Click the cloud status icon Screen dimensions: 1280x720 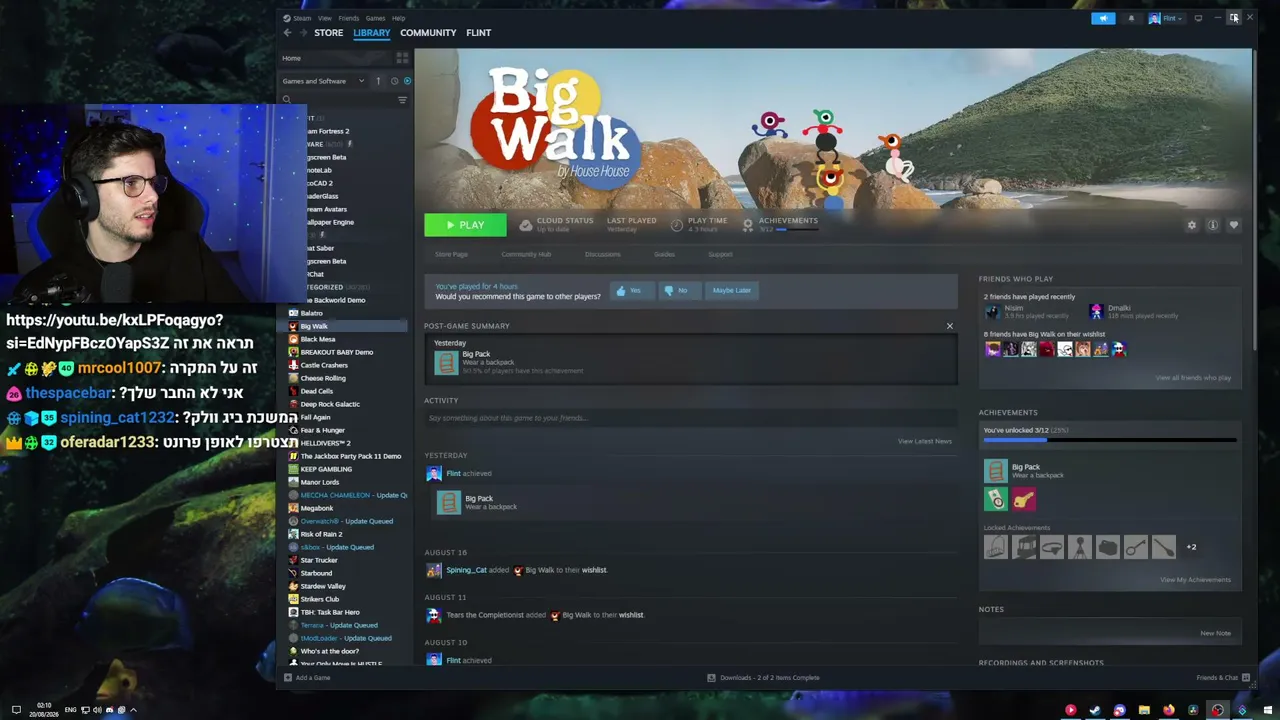(x=526, y=225)
